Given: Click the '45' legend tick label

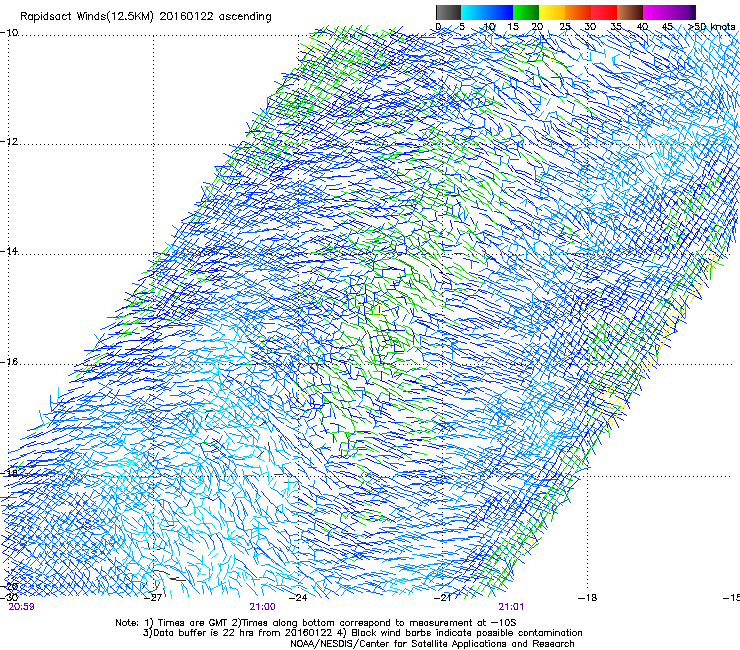Looking at the screenshot, I should (x=667, y=27).
